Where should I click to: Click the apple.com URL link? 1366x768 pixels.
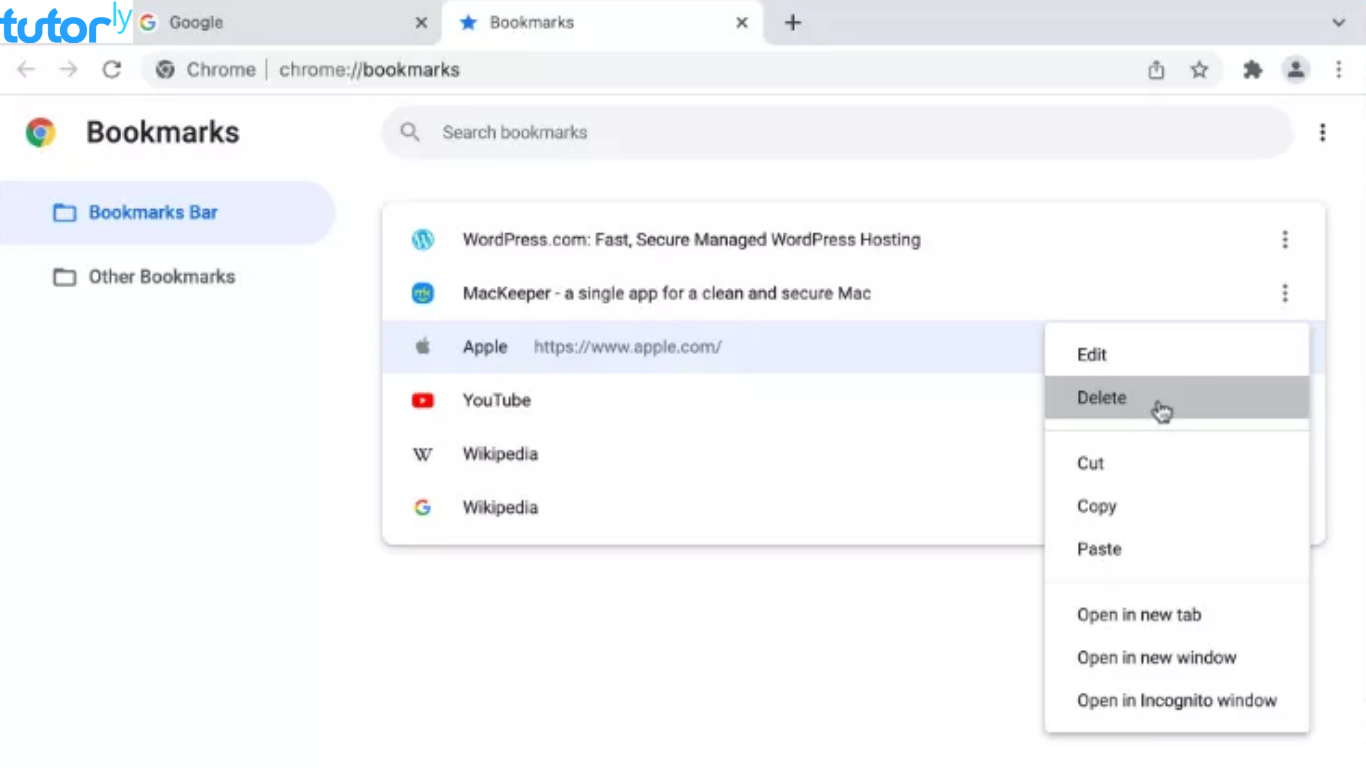tap(627, 346)
